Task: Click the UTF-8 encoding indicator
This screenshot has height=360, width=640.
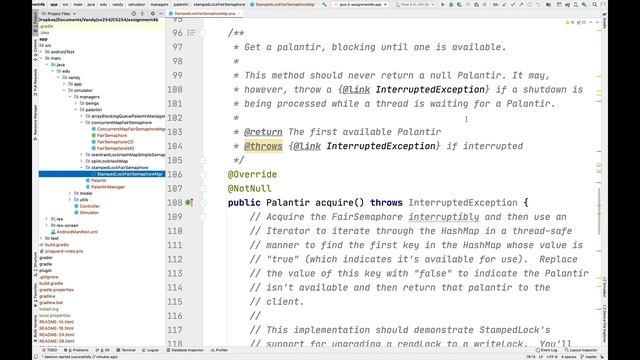Action: (551, 357)
